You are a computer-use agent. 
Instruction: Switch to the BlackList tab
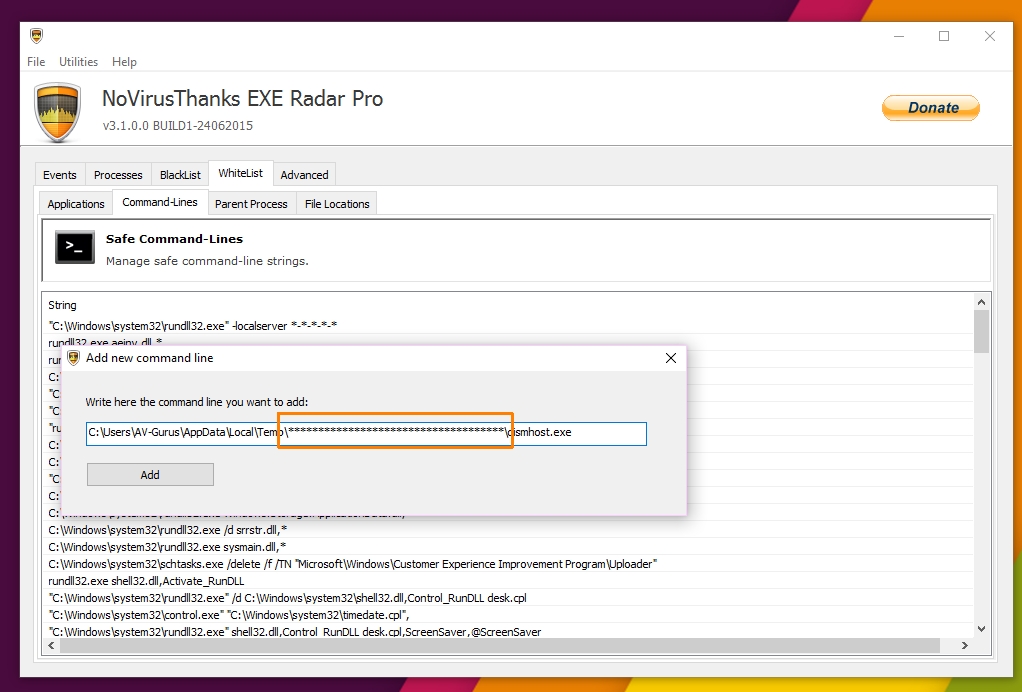click(x=180, y=175)
